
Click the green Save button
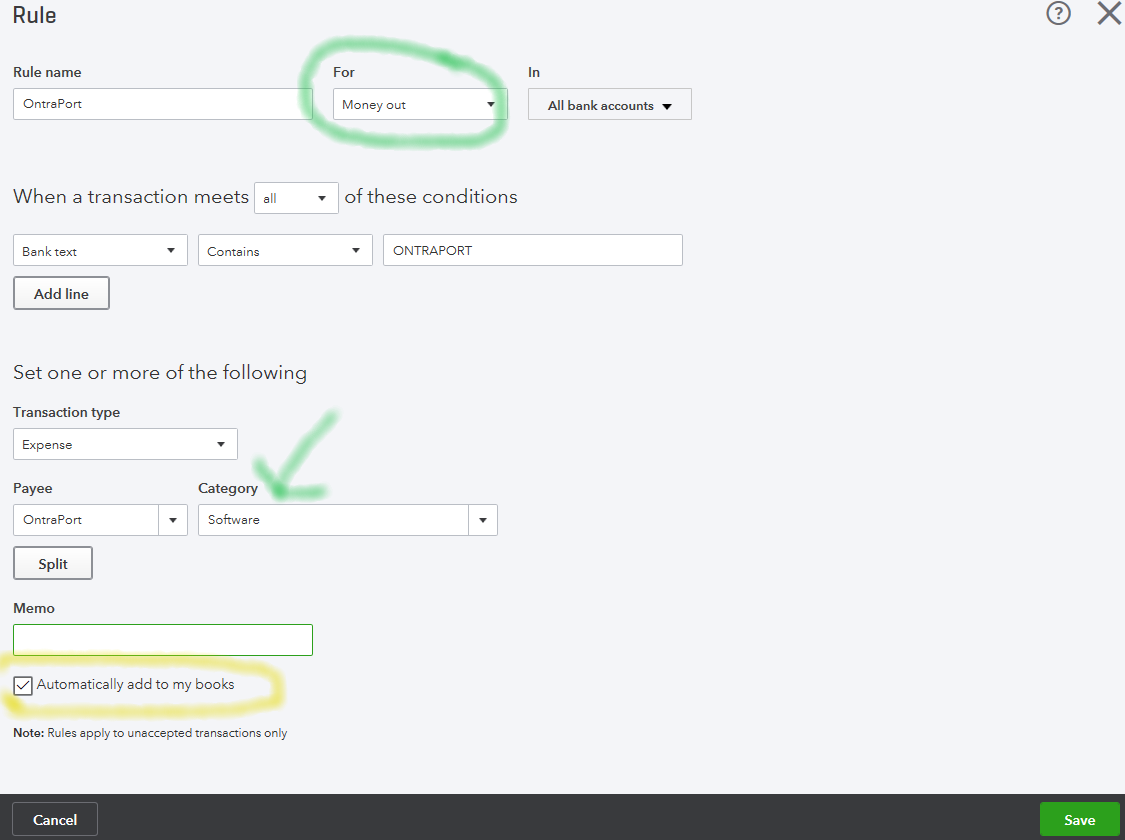click(x=1080, y=819)
